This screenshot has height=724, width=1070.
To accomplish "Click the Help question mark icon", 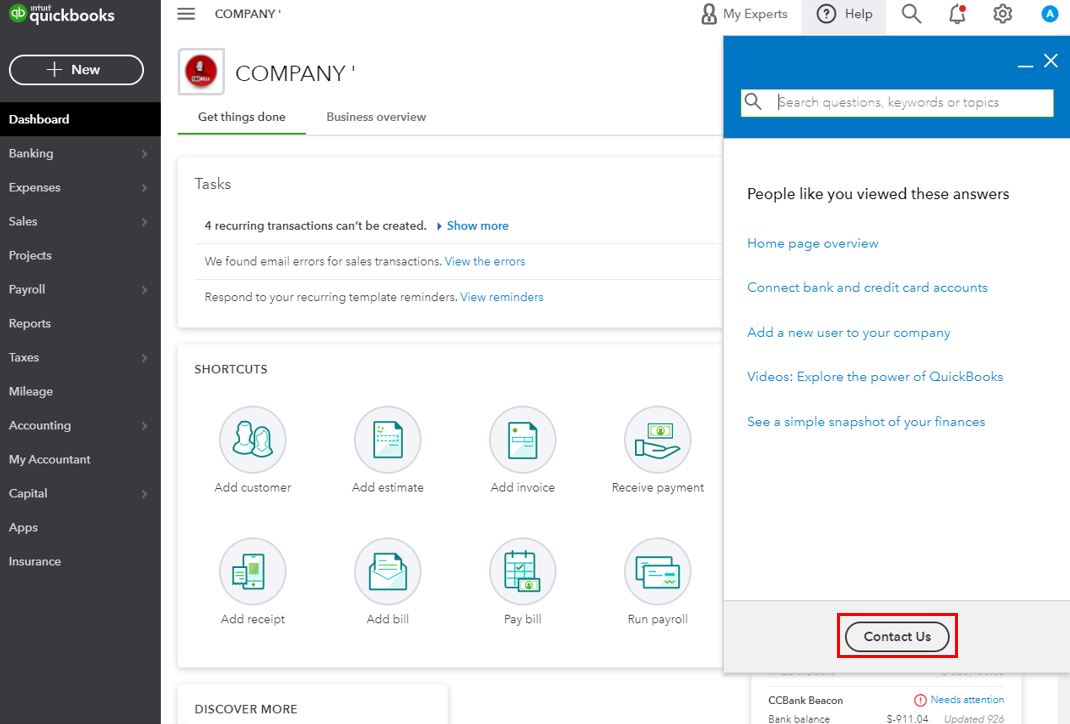I will pos(826,14).
